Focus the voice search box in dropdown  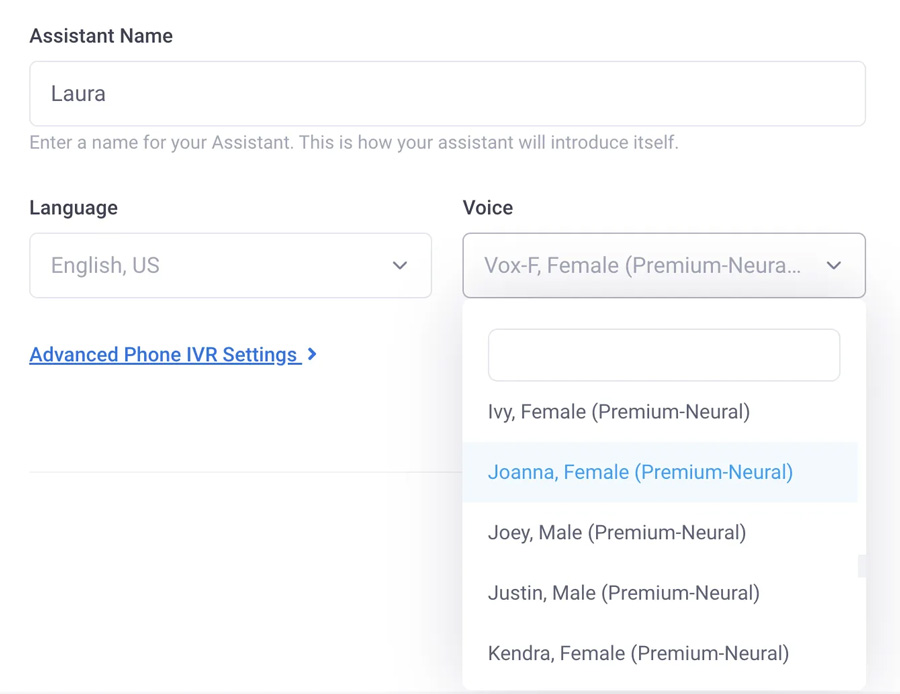[663, 355]
